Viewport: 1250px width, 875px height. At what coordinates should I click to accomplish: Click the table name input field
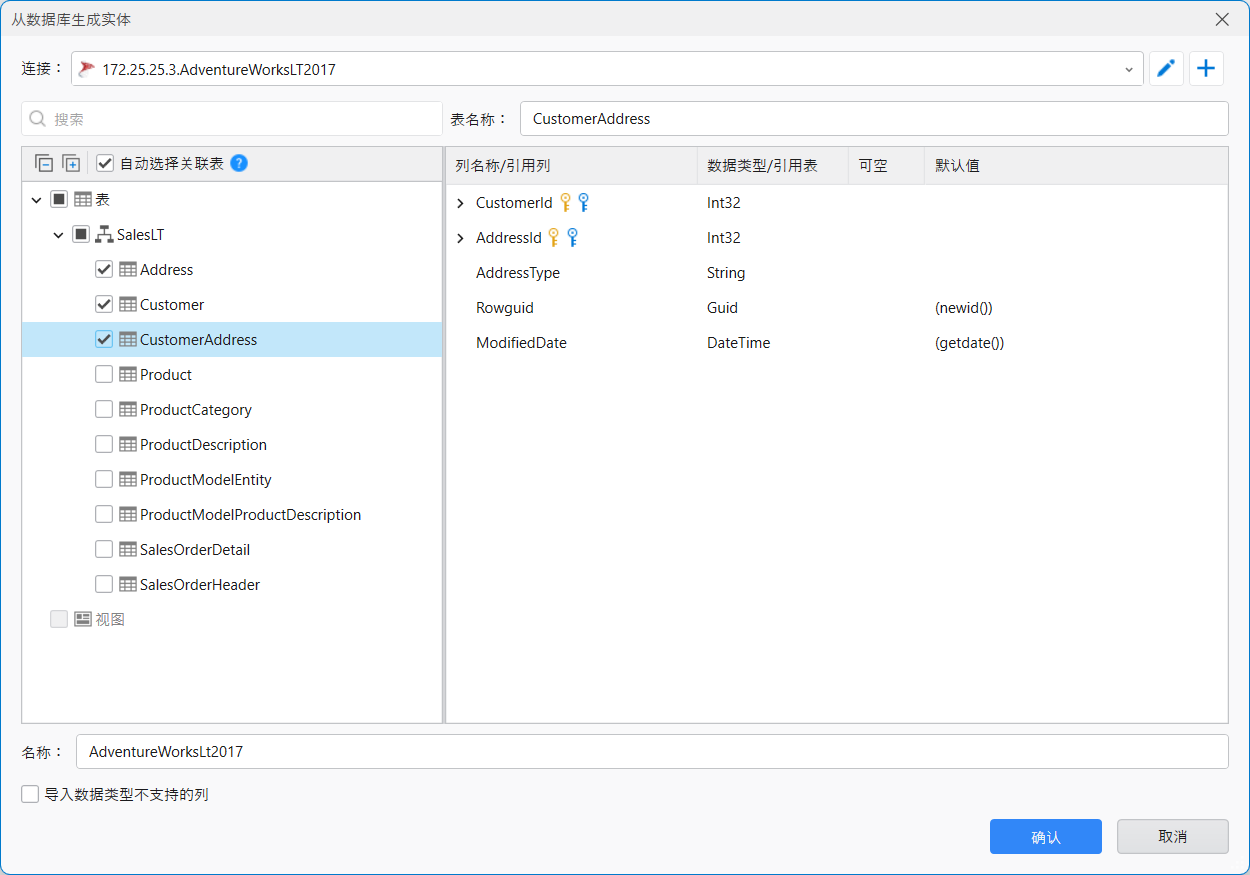coord(873,119)
